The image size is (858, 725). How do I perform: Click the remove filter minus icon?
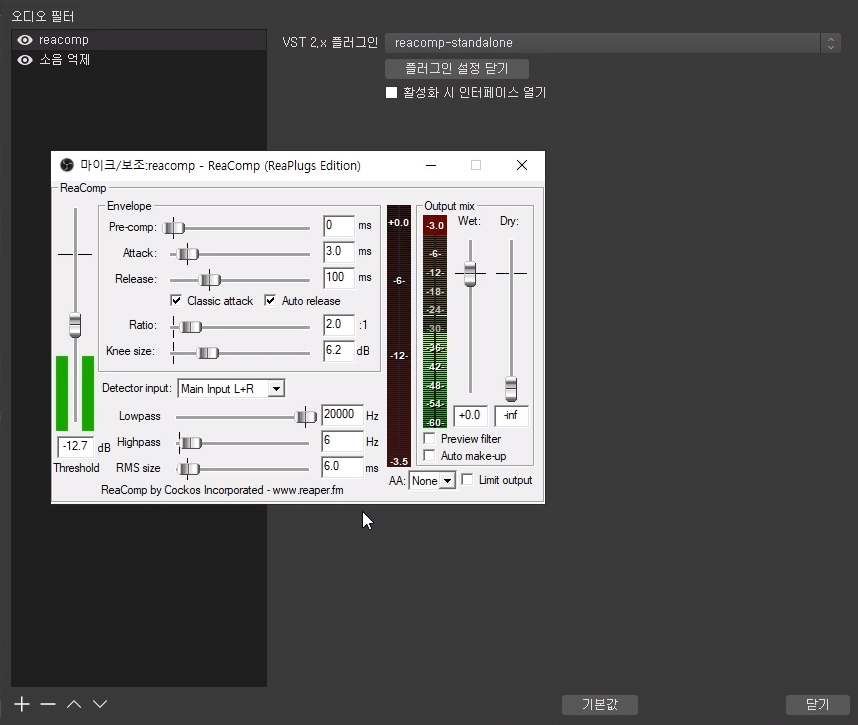coord(48,704)
